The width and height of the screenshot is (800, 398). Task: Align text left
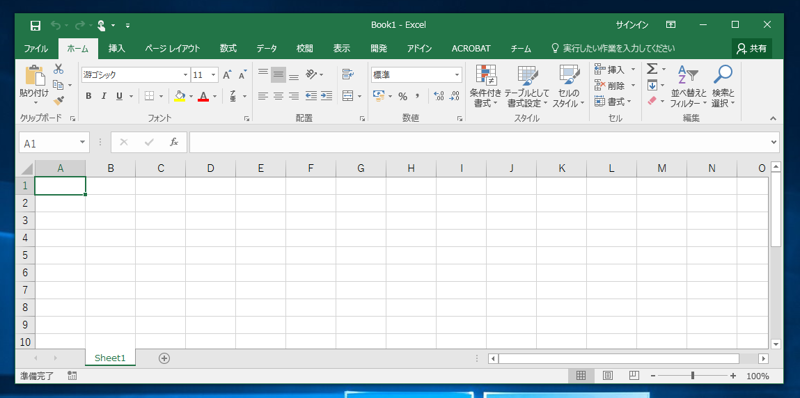[x=263, y=96]
